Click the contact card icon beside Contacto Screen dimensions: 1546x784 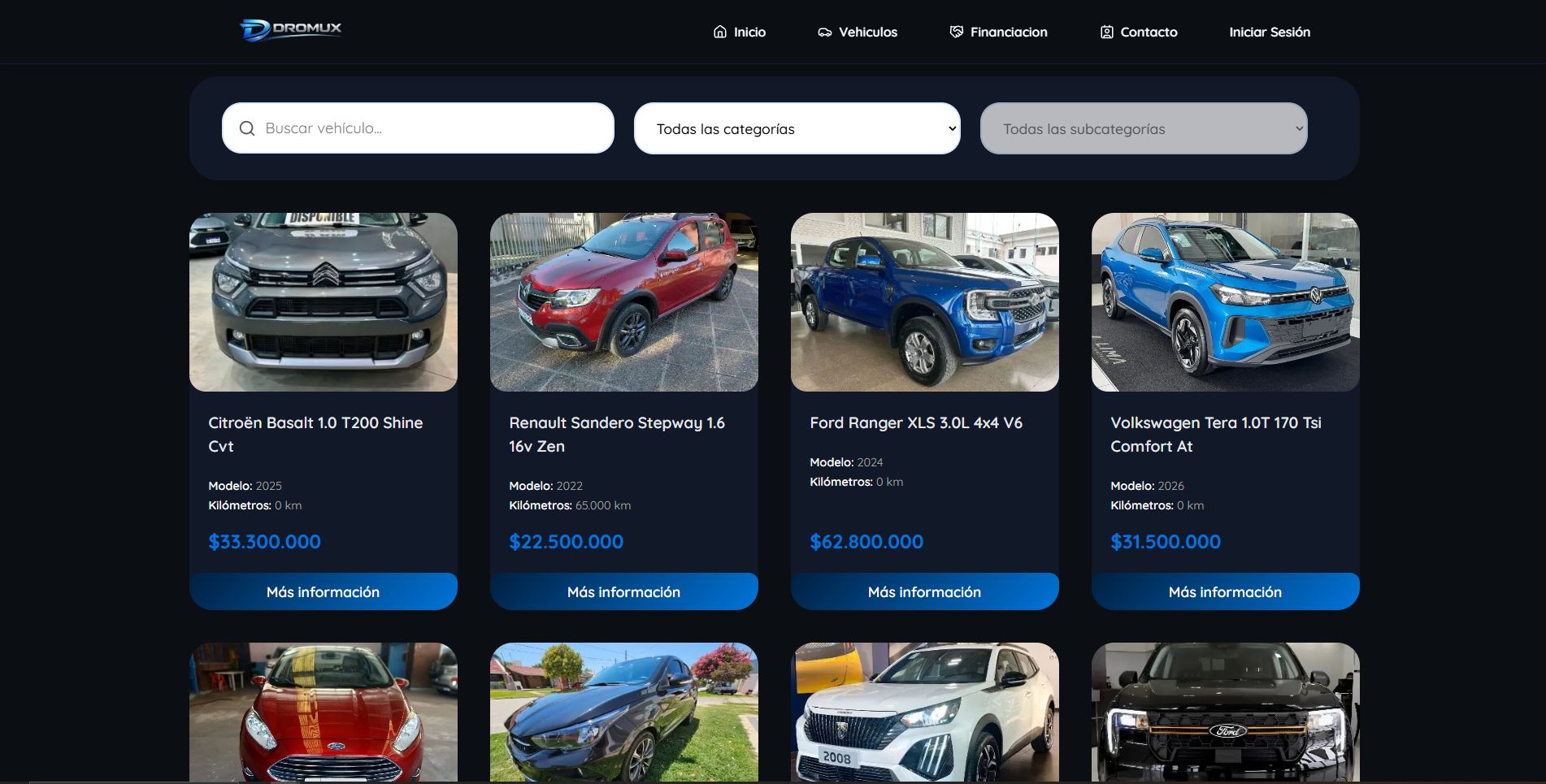click(x=1106, y=32)
